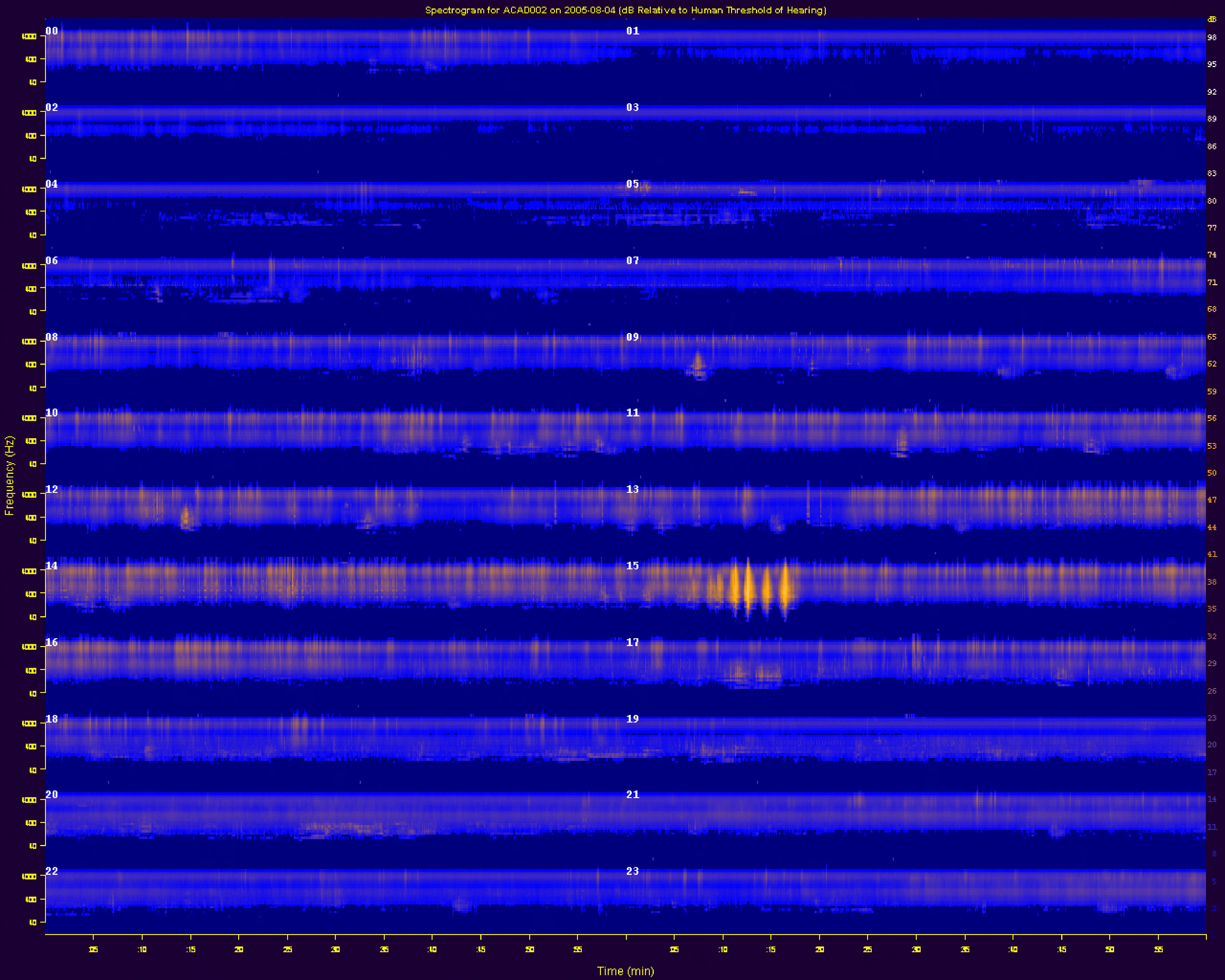Pick the 38 value on the dB scale
1225x980 pixels.
(x=1212, y=582)
